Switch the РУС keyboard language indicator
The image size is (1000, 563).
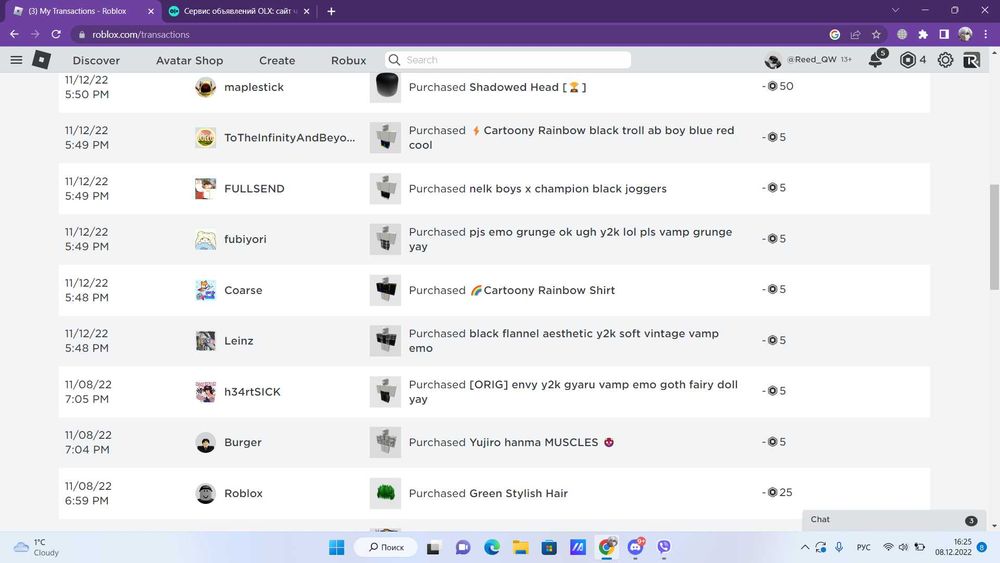864,547
